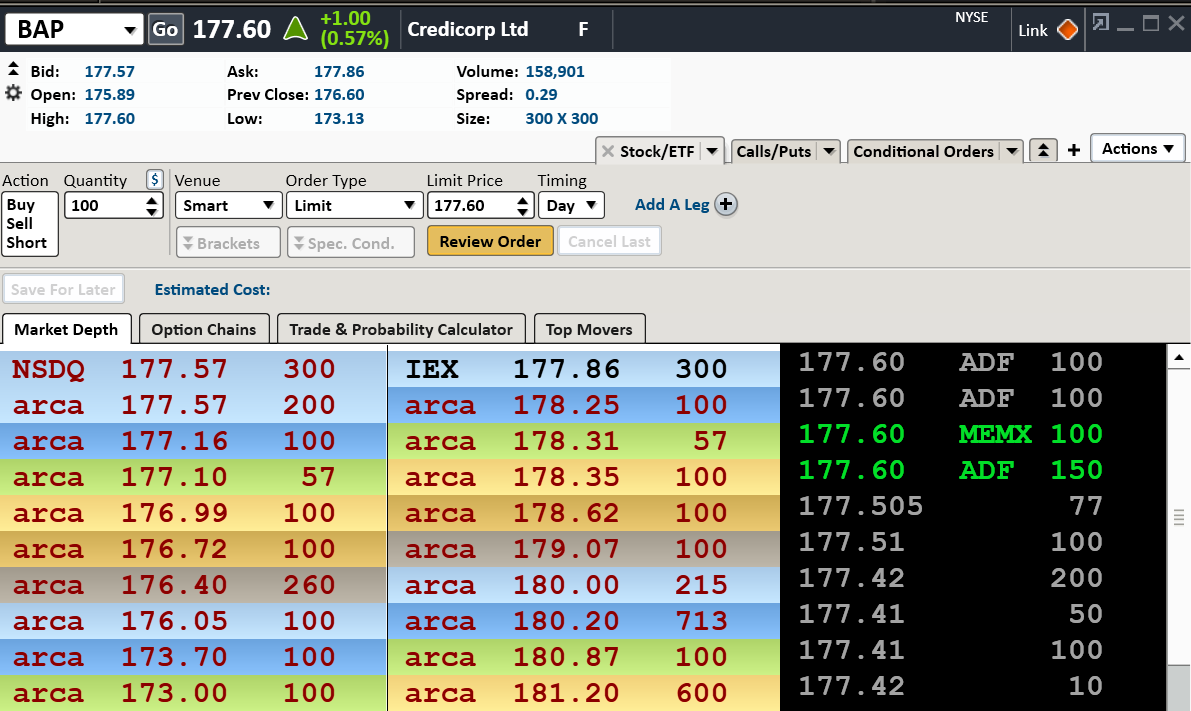Click the arca 181.20 ask row
The image size is (1191, 711).
tap(583, 693)
